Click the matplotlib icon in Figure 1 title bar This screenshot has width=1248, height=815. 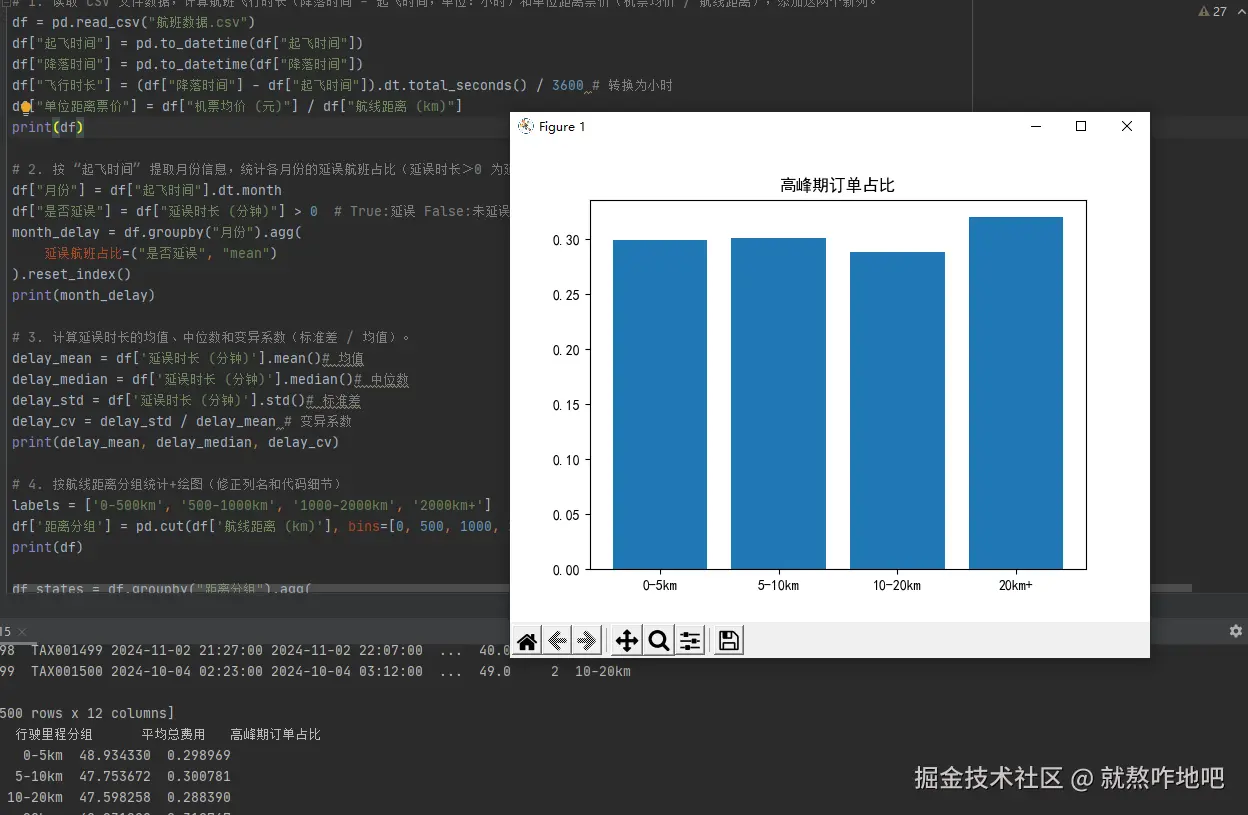point(525,126)
